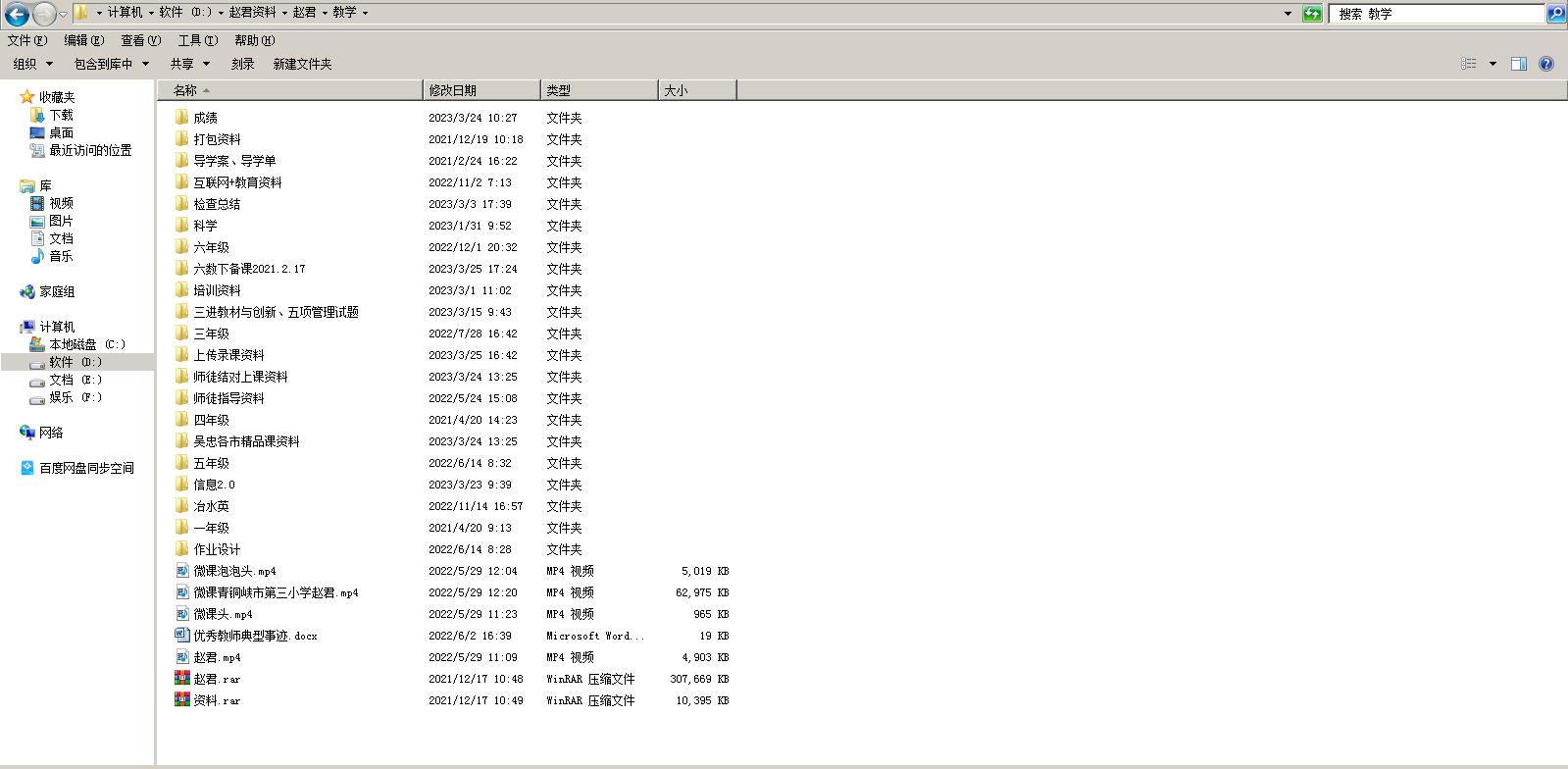Sort by the 修改日期 column header

pyautogui.click(x=481, y=90)
